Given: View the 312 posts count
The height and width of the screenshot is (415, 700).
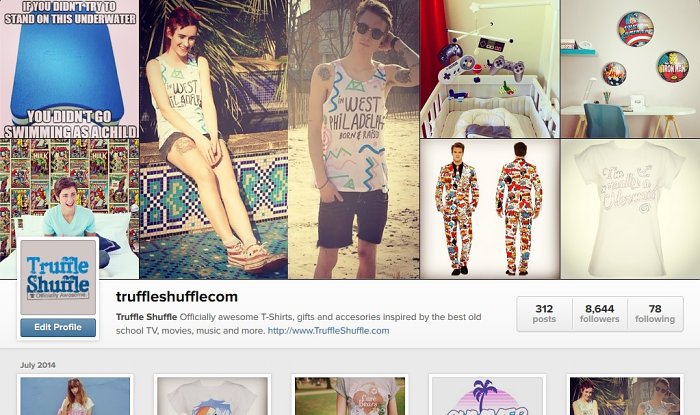Looking at the screenshot, I should [544, 314].
